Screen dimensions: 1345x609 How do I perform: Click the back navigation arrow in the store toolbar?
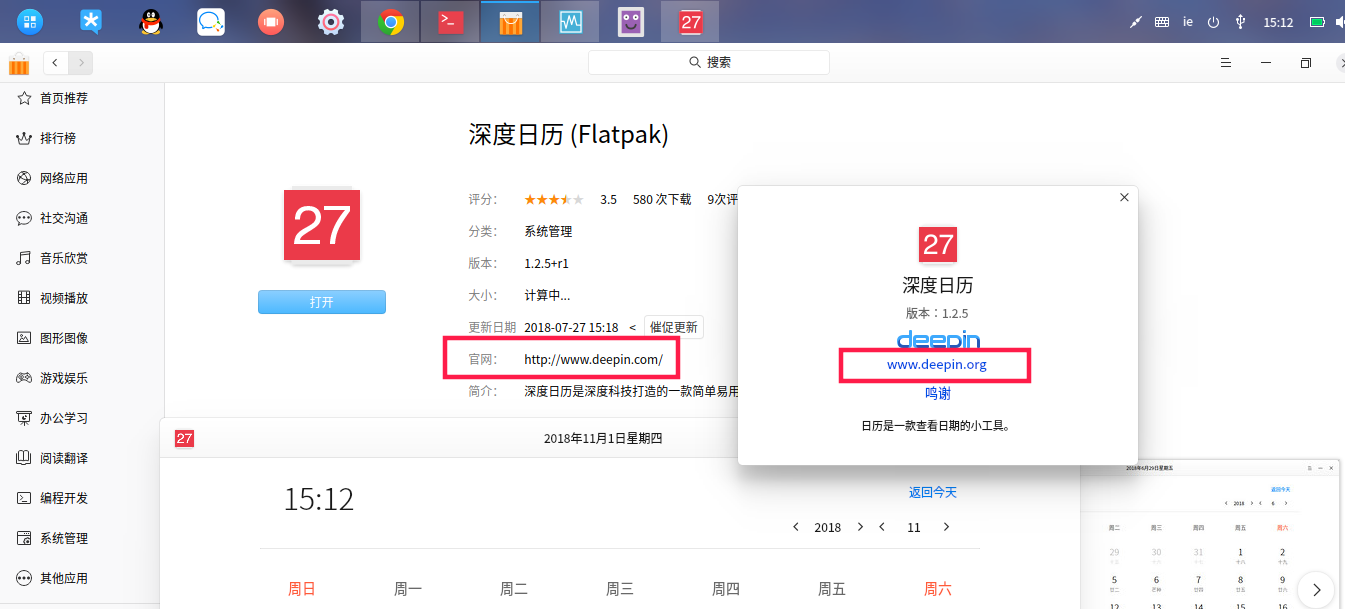[55, 61]
